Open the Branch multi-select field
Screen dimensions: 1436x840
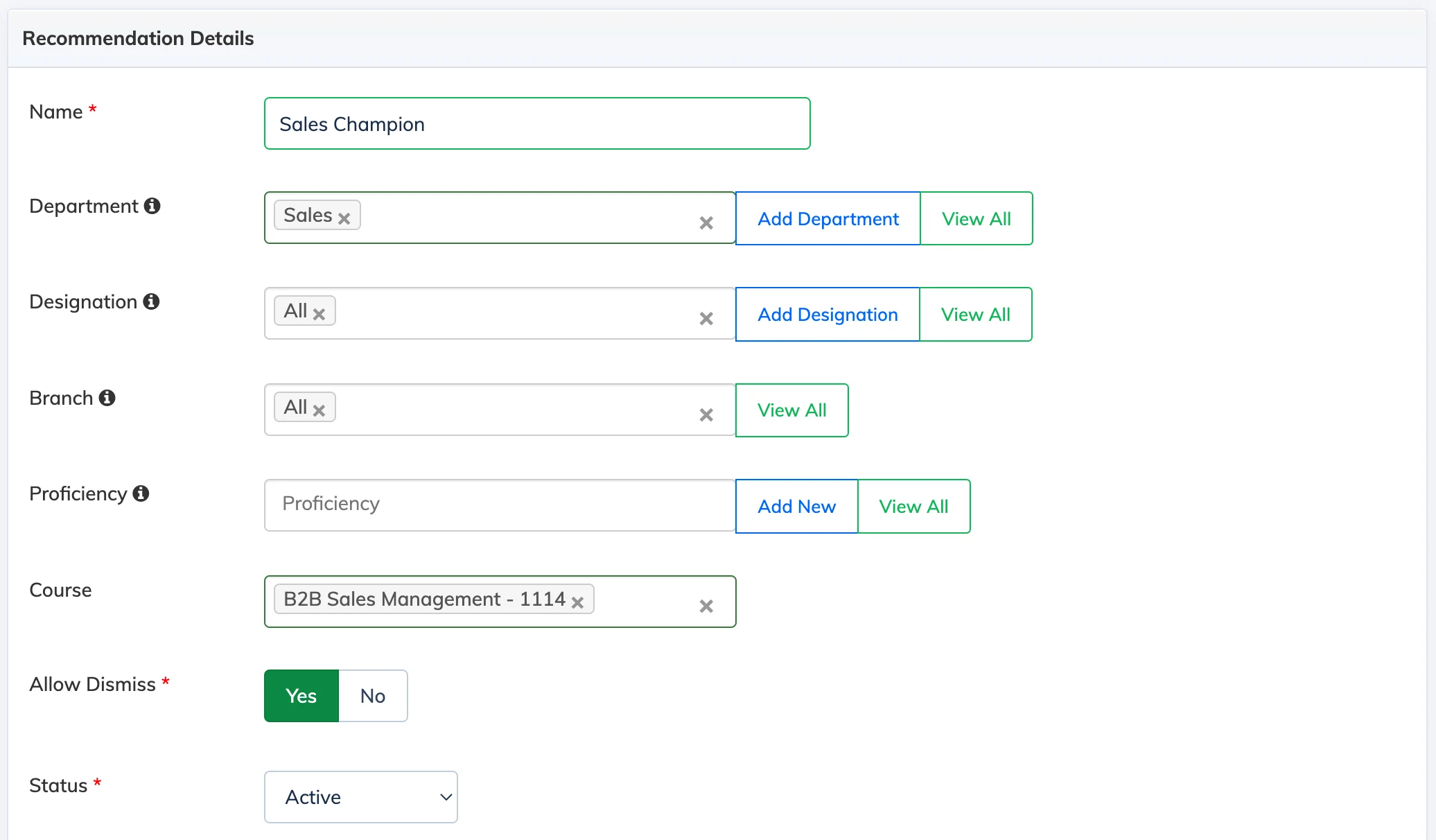(x=500, y=410)
